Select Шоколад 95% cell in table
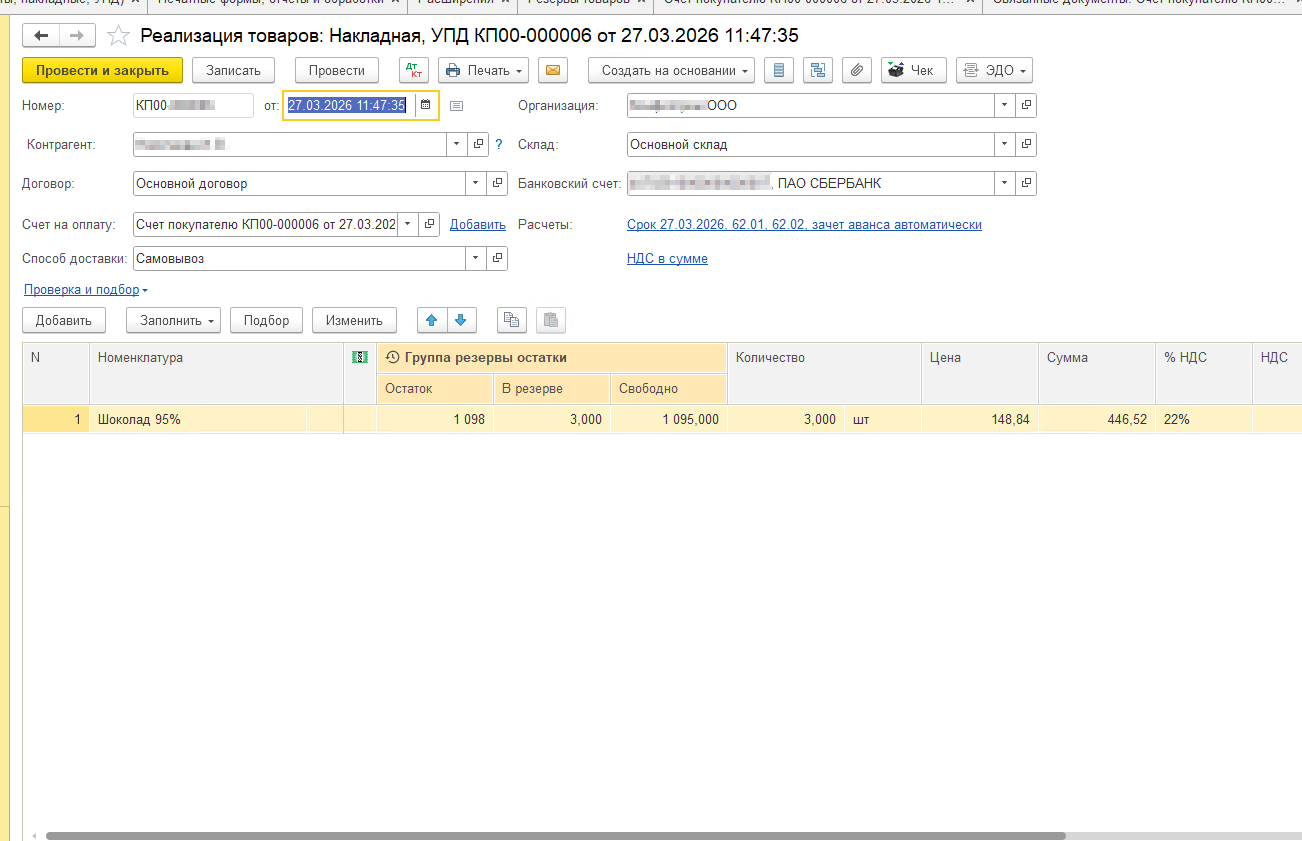 pos(200,420)
